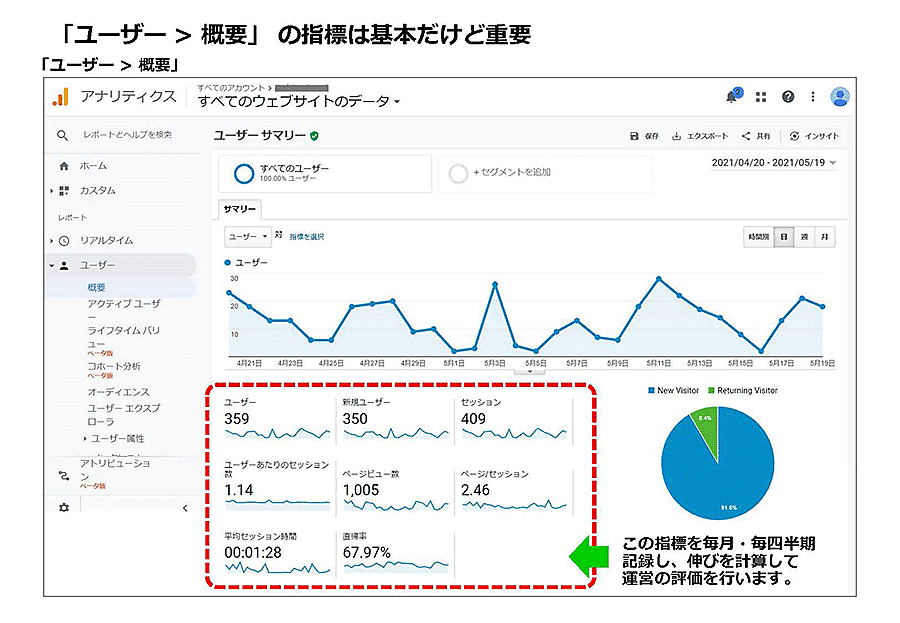
Task: Open the ユーザー metric dropdown above chart
Action: tap(248, 237)
